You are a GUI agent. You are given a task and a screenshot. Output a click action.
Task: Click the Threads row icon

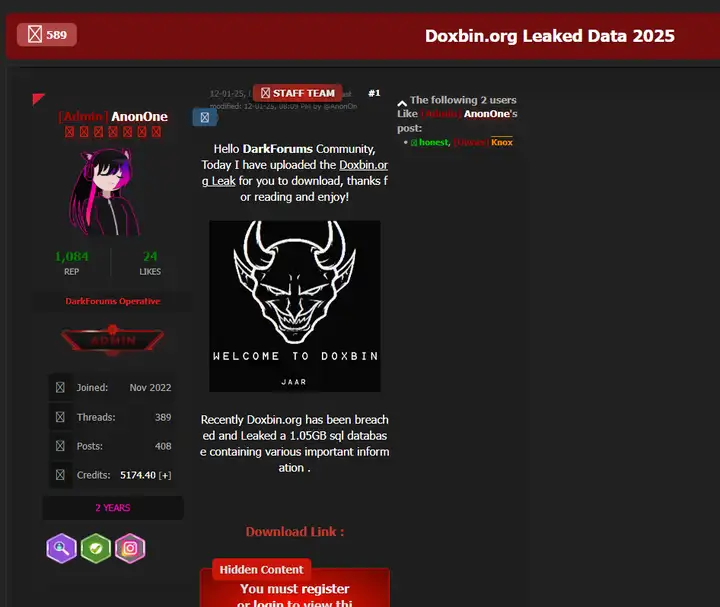point(60,417)
